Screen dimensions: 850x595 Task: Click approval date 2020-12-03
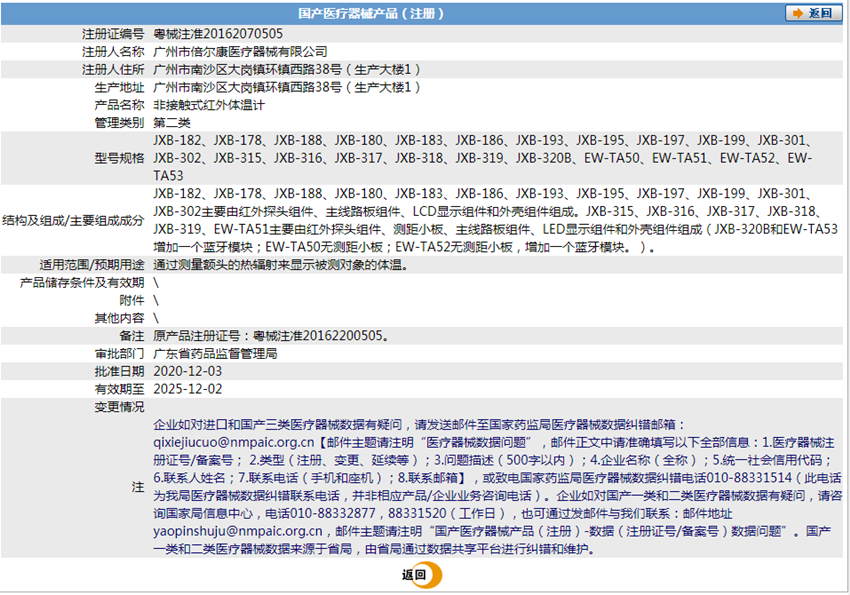188,372
